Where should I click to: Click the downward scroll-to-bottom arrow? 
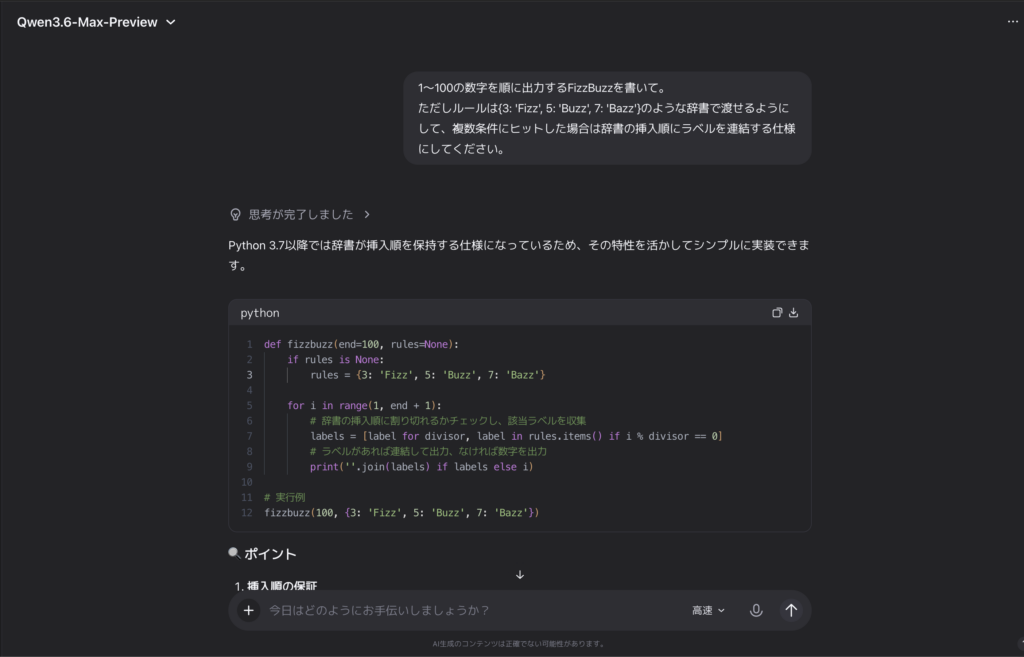(x=519, y=575)
